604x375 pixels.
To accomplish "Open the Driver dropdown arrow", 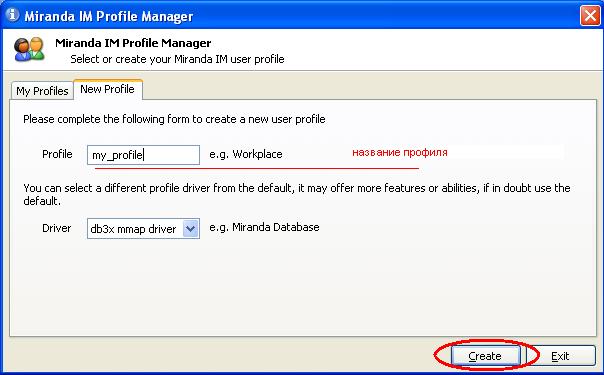I will click(191, 229).
